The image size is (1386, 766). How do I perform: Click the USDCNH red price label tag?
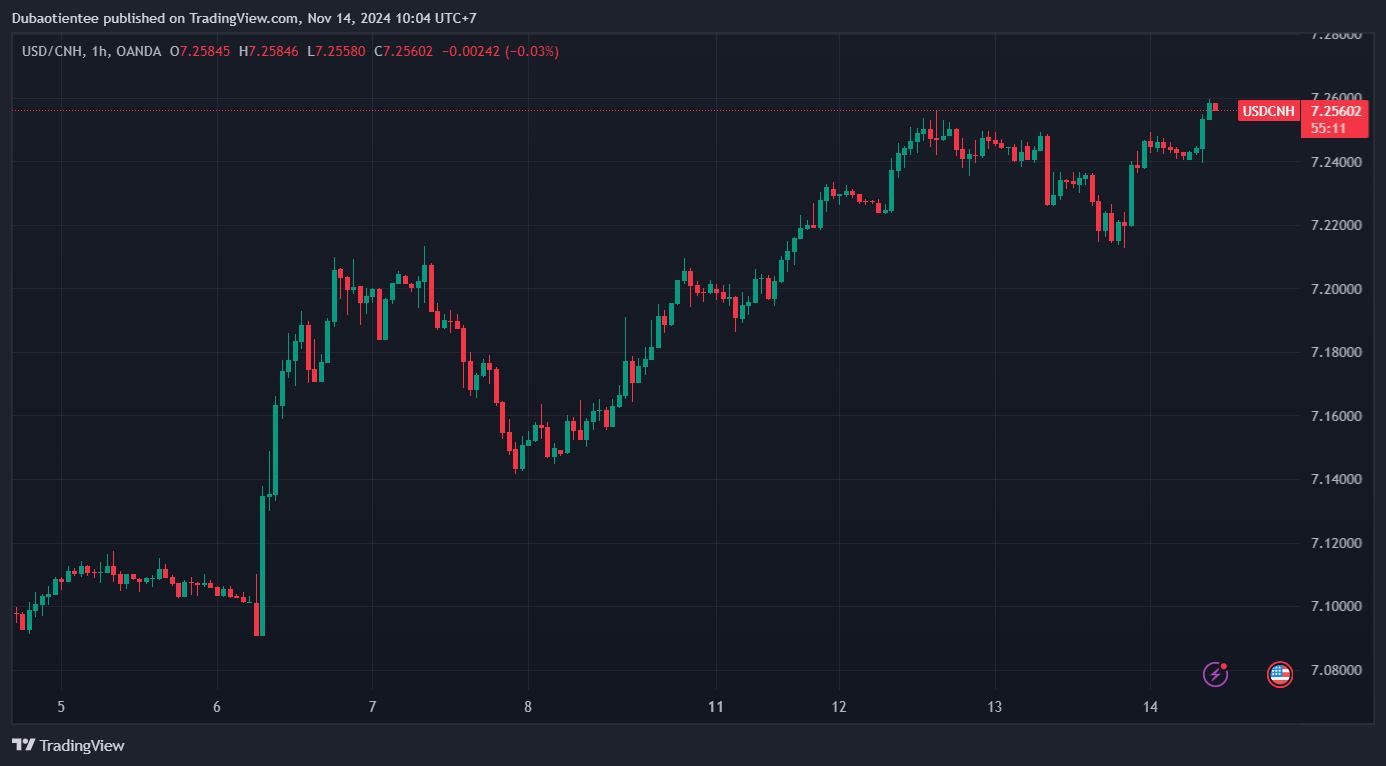pyautogui.click(x=1268, y=111)
